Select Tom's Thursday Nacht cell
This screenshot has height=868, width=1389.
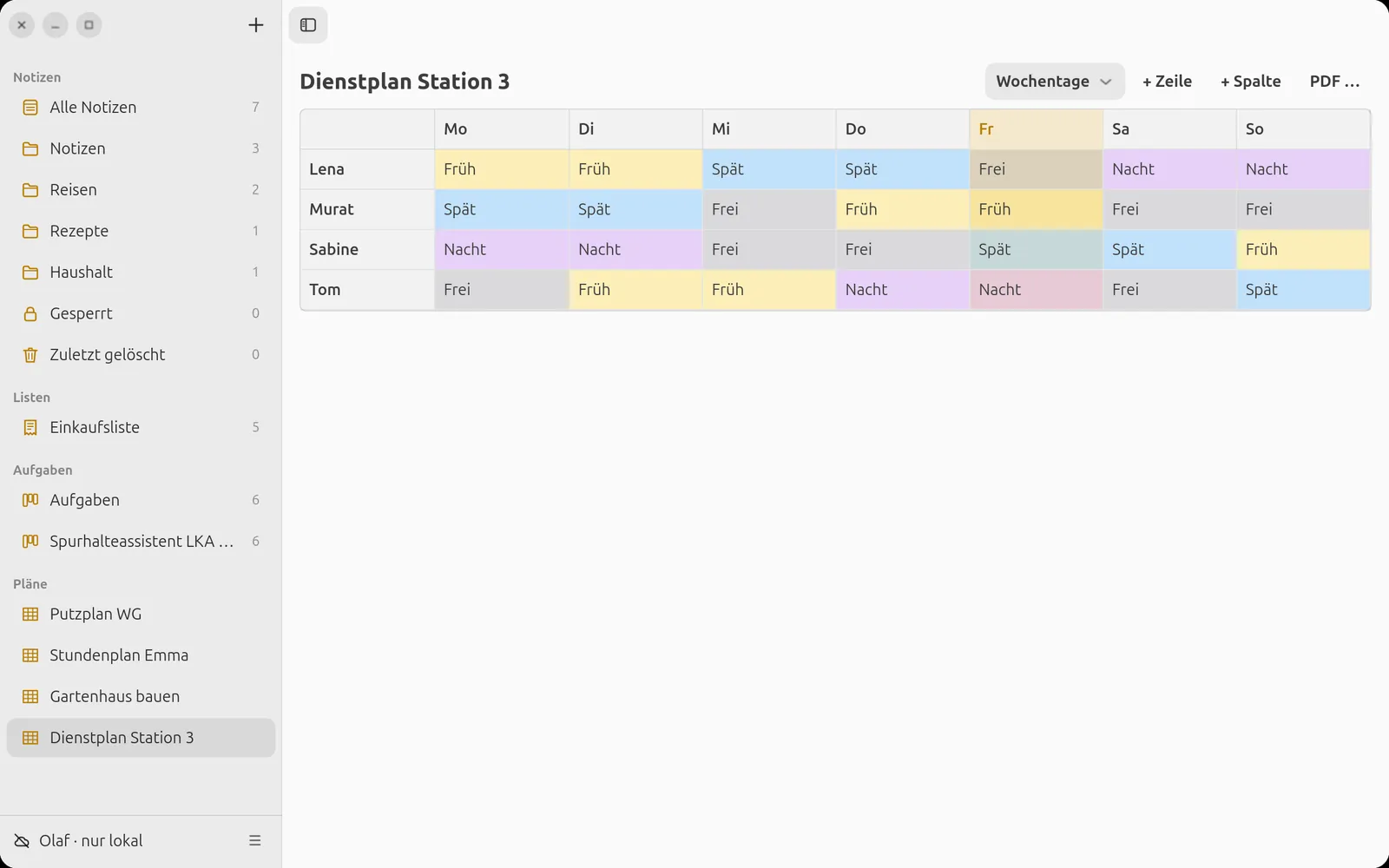[x=903, y=290]
